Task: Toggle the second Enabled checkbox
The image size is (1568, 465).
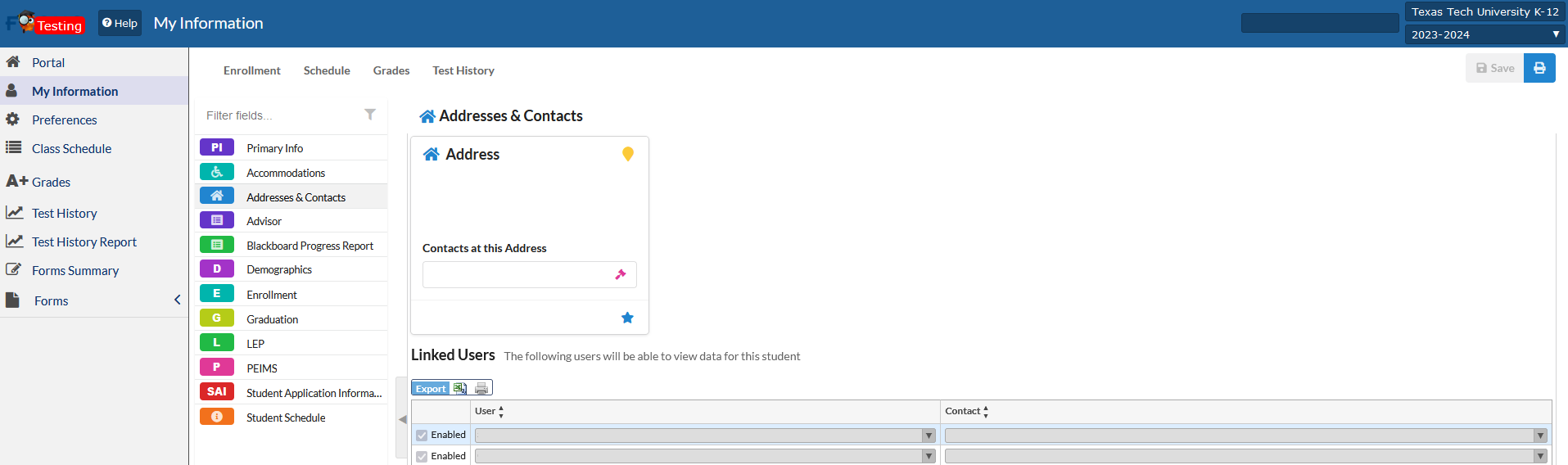Action: (x=422, y=457)
